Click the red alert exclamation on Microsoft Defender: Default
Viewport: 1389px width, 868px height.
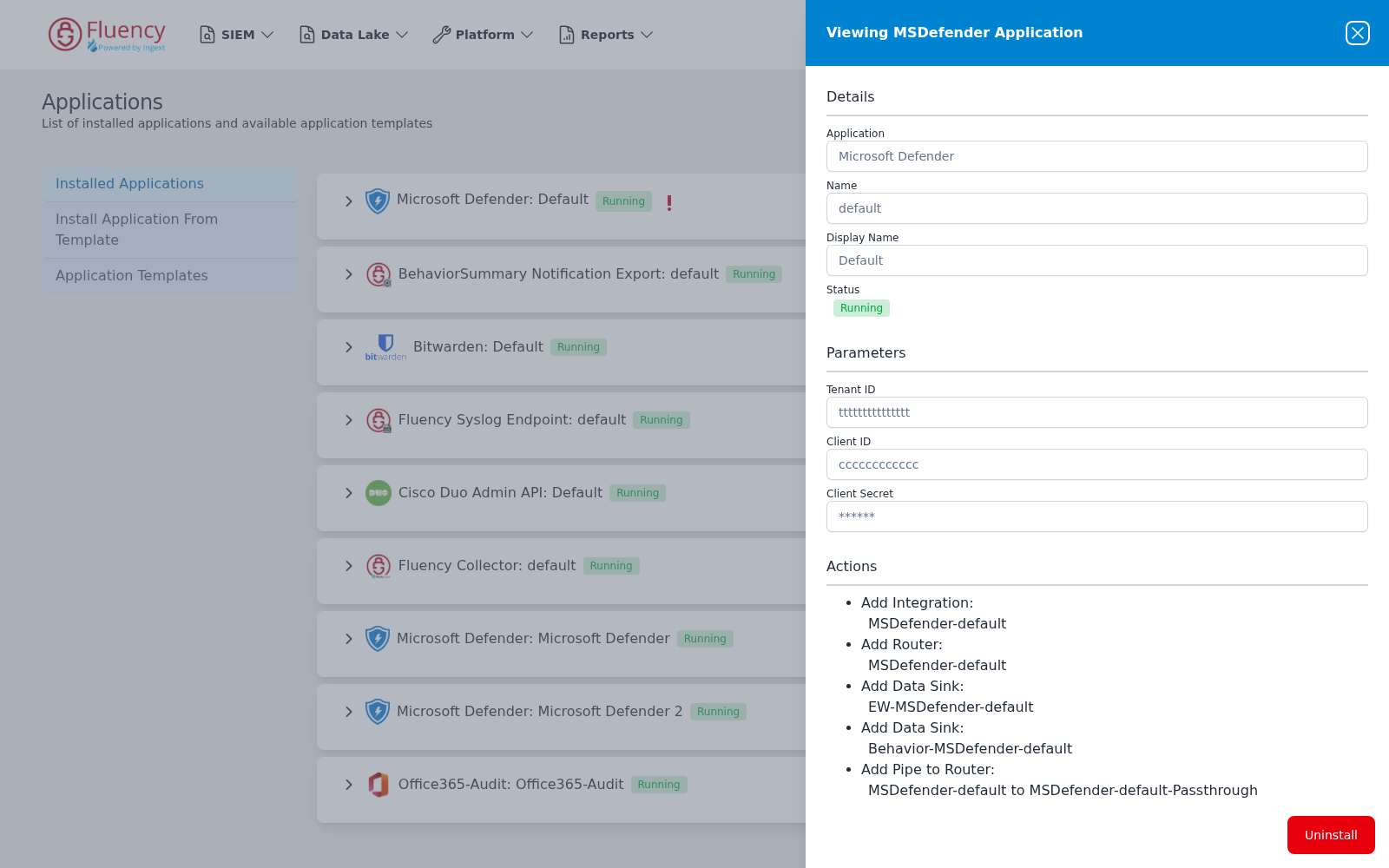[669, 202]
